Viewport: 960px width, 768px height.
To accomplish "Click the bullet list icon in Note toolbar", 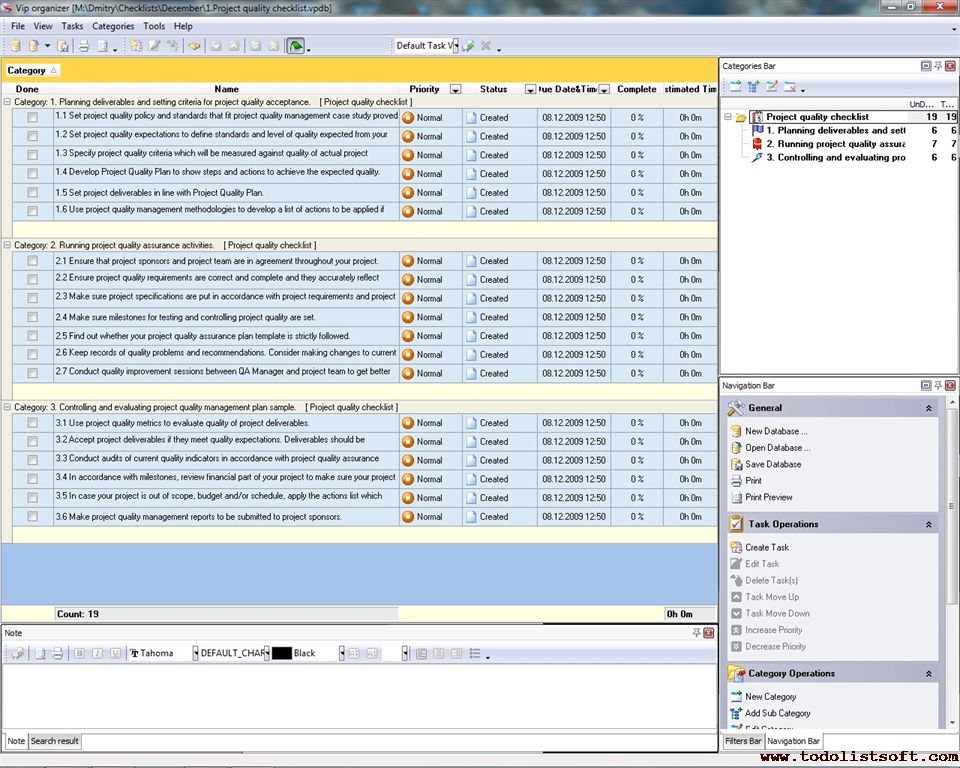I will (x=474, y=653).
